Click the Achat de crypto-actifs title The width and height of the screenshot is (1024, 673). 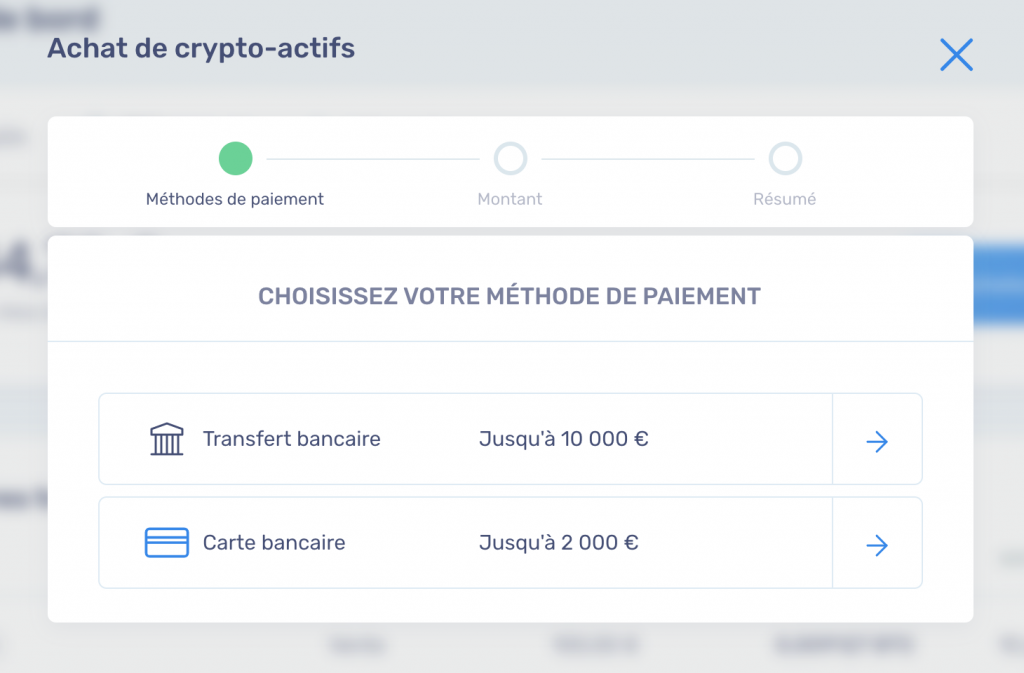click(x=201, y=48)
